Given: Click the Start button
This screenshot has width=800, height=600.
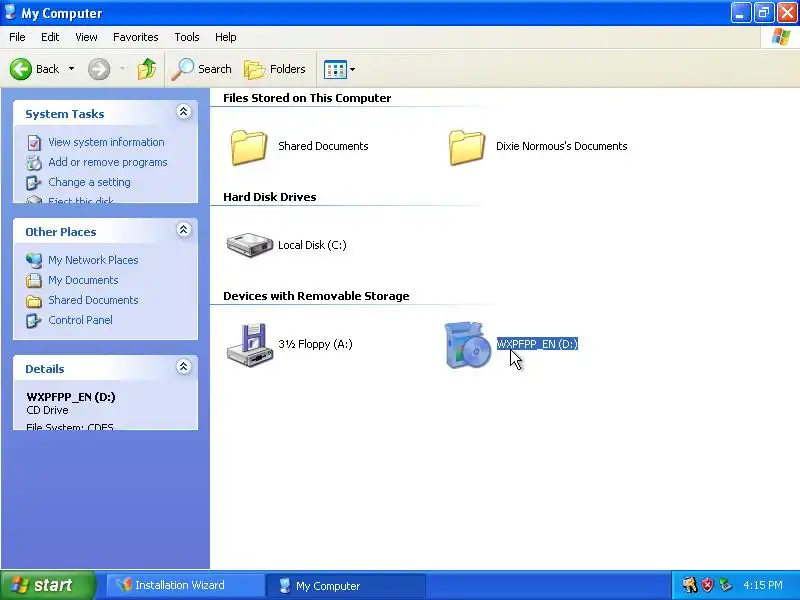Looking at the screenshot, I should [x=48, y=585].
